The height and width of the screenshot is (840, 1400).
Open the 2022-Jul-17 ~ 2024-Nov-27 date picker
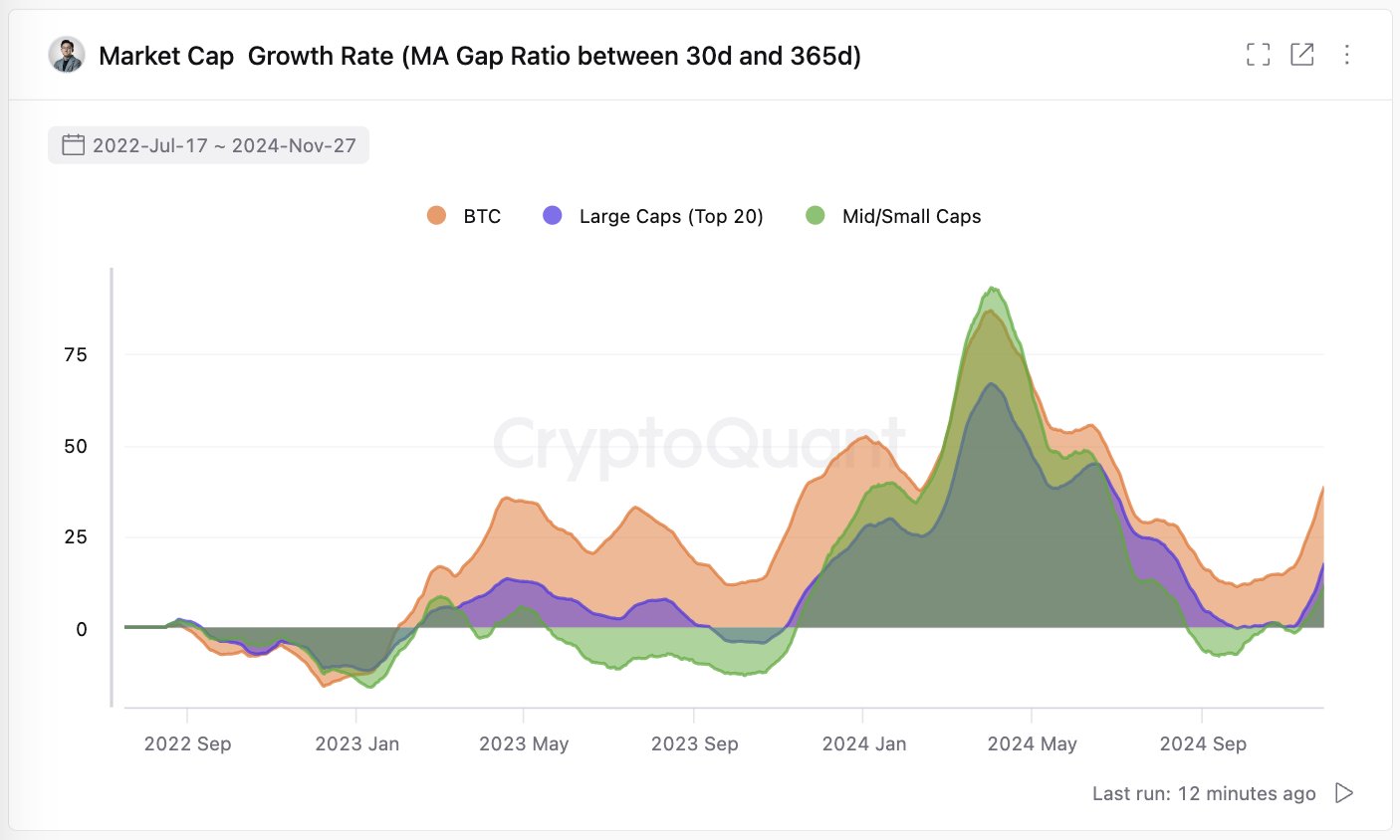pyautogui.click(x=208, y=145)
